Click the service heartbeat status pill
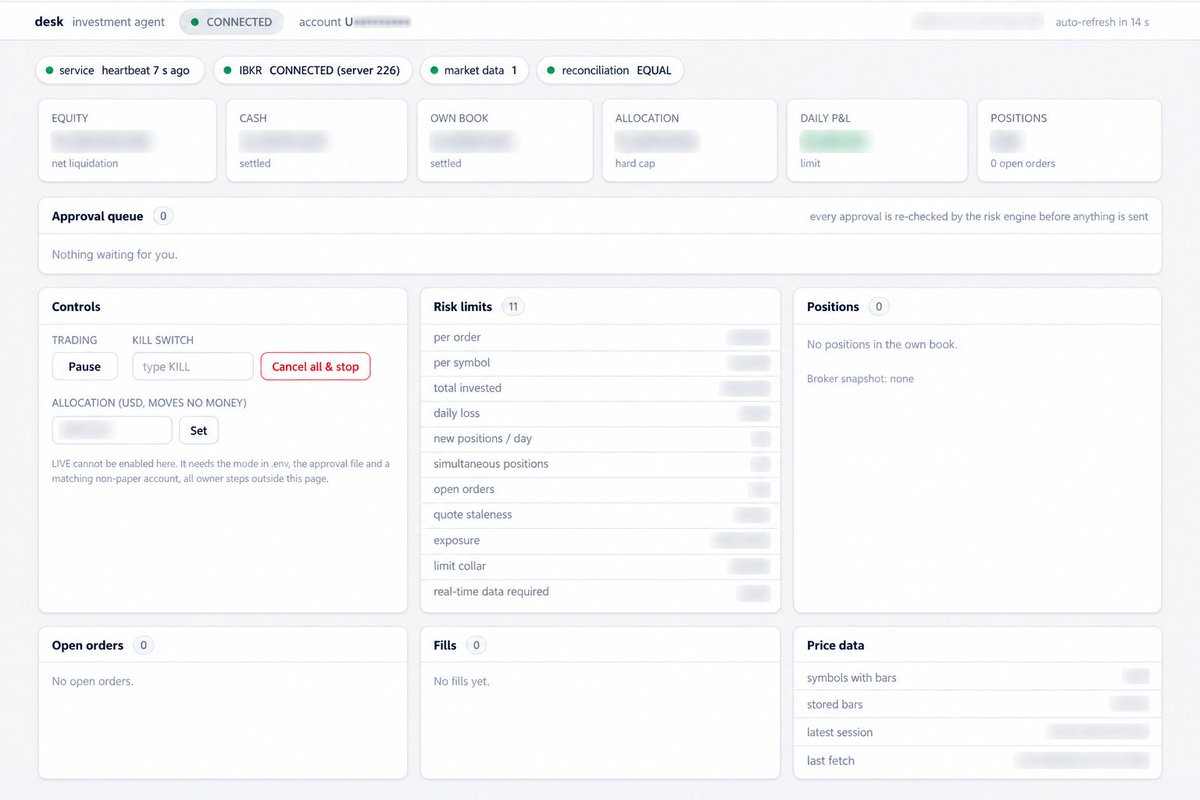The height and width of the screenshot is (800, 1200). pyautogui.click(x=120, y=70)
